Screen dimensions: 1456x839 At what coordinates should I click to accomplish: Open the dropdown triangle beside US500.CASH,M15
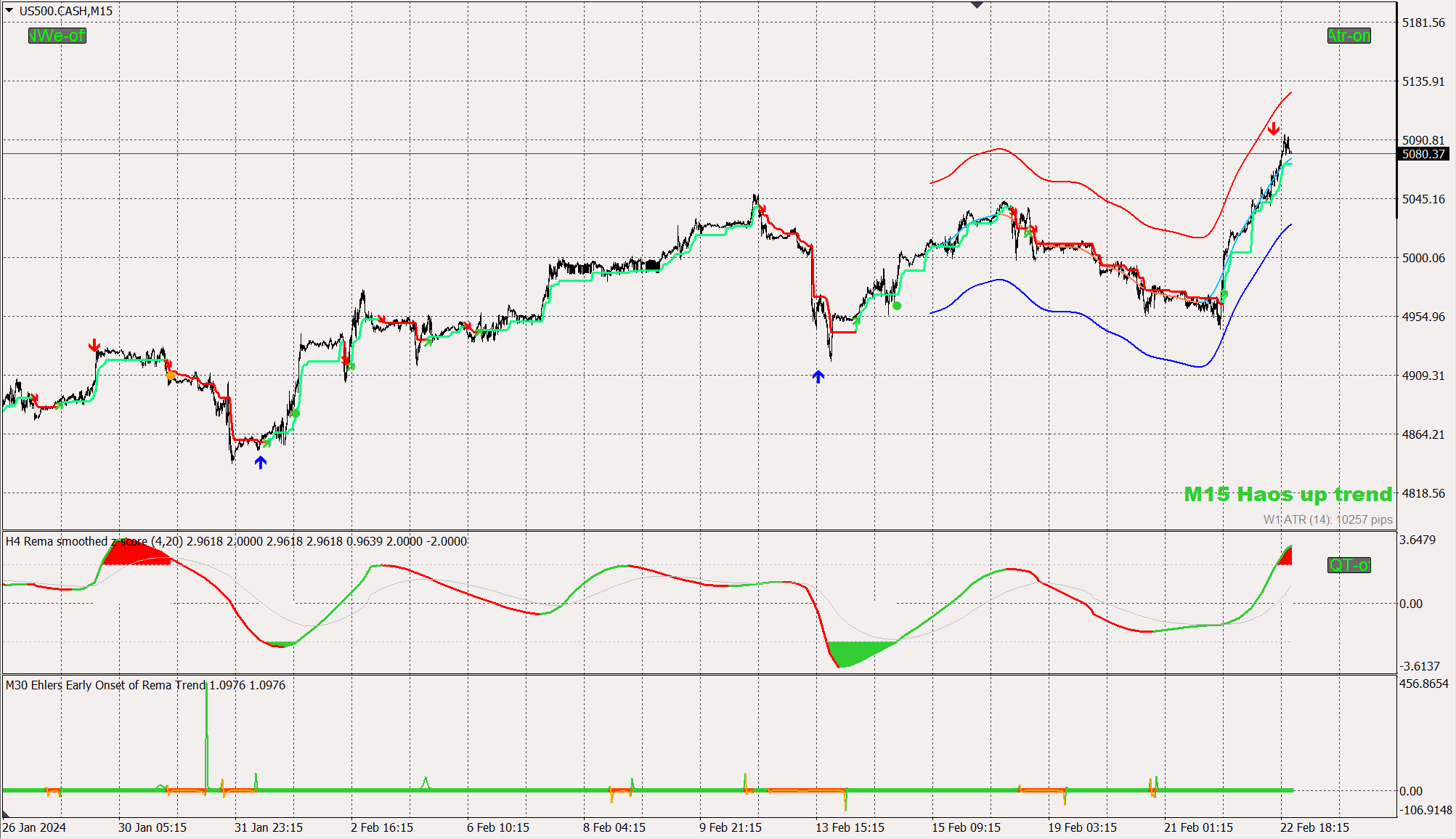pyautogui.click(x=9, y=10)
